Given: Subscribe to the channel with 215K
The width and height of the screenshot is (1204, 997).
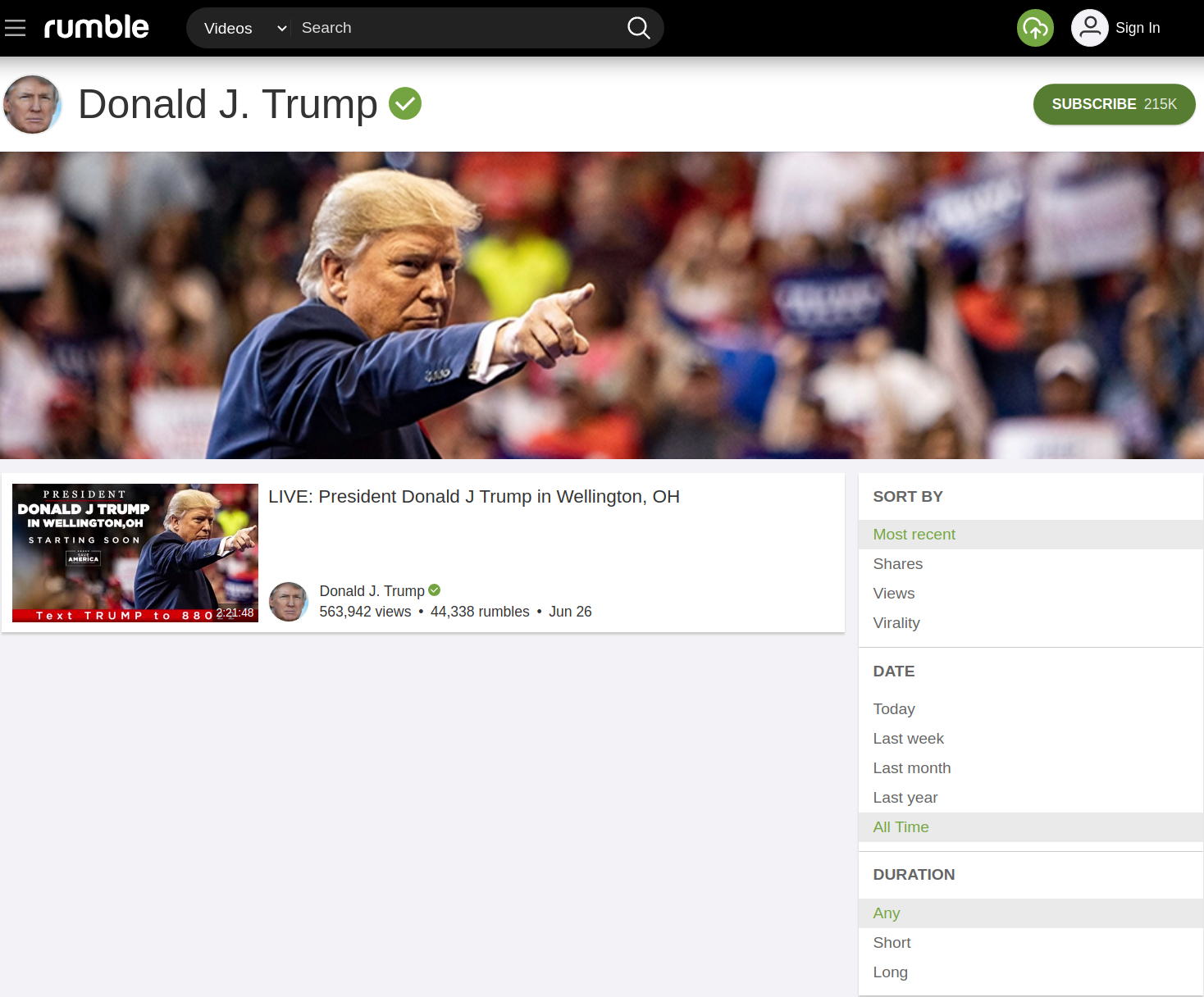Looking at the screenshot, I should pyautogui.click(x=1114, y=104).
